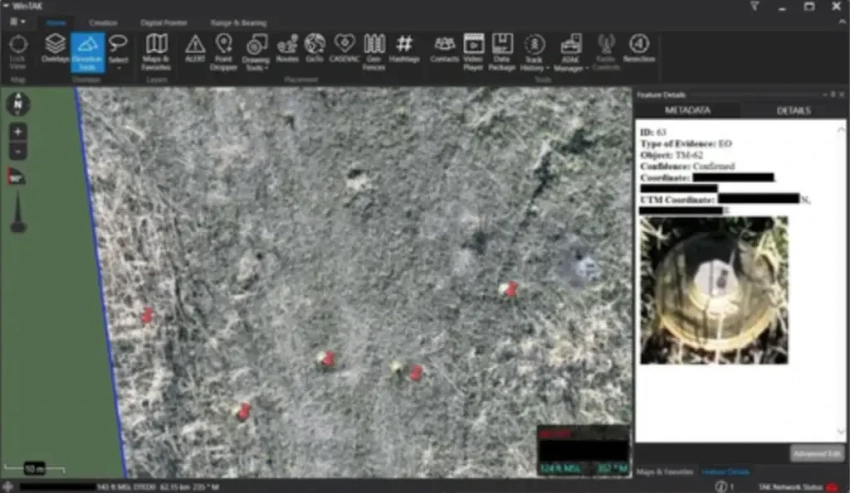Click the TM-62 mine photo thumbnail

(x=714, y=290)
